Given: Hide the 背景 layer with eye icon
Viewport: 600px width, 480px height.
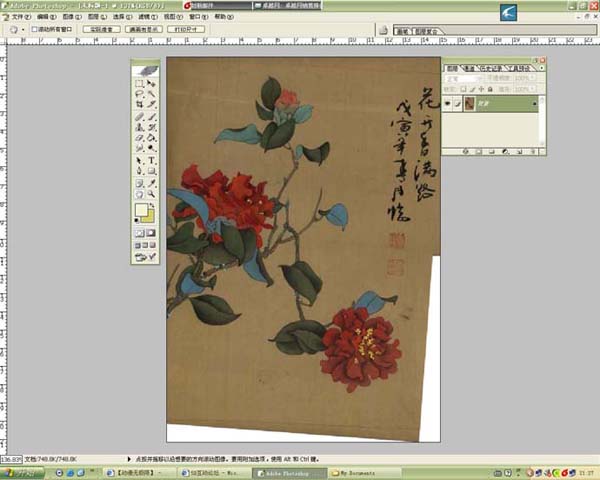Looking at the screenshot, I should (x=447, y=103).
